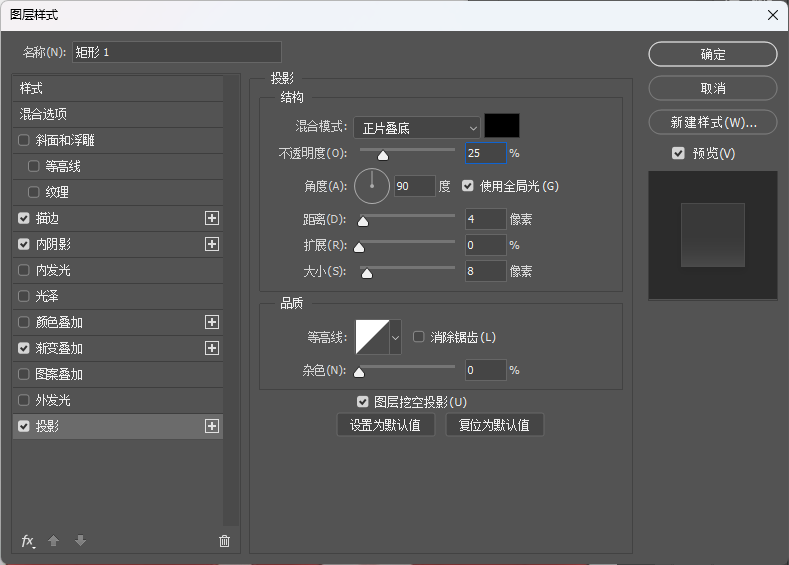Viewport: 789px width, 565px height.
Task: Click the 名称 field containing 矩形 1
Action: tap(177, 52)
